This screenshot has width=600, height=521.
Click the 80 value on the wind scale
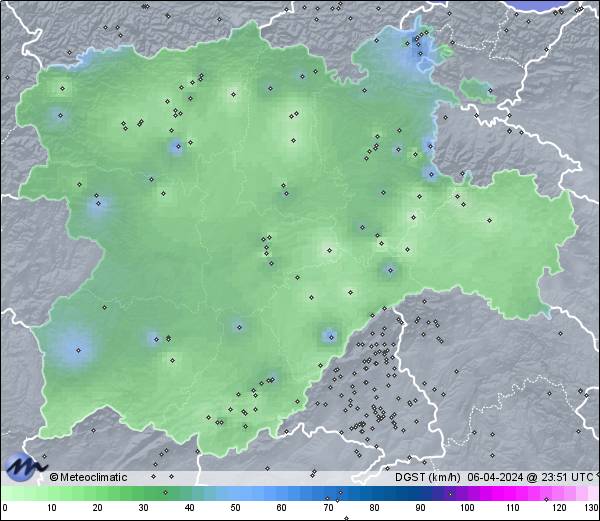[375, 508]
